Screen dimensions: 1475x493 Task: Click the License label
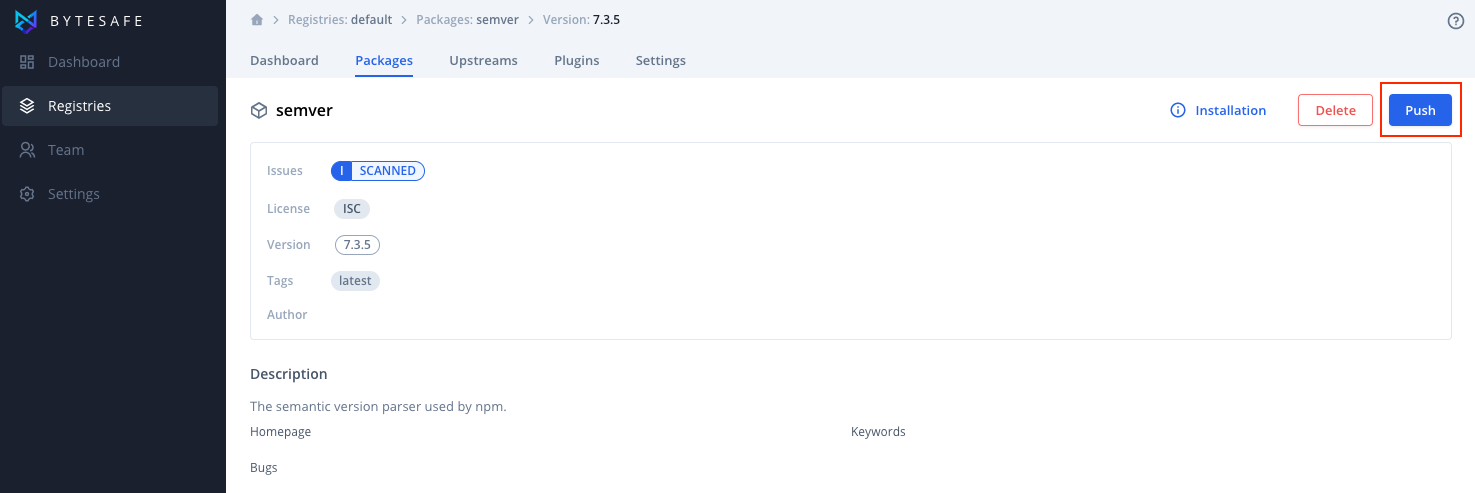(289, 209)
